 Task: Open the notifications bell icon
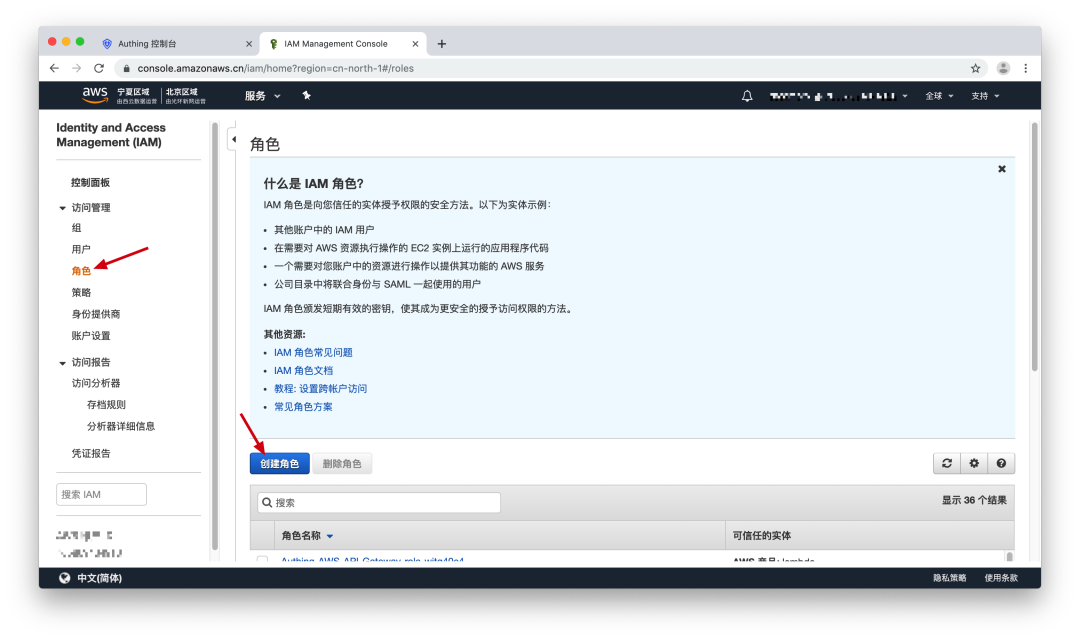click(x=747, y=96)
